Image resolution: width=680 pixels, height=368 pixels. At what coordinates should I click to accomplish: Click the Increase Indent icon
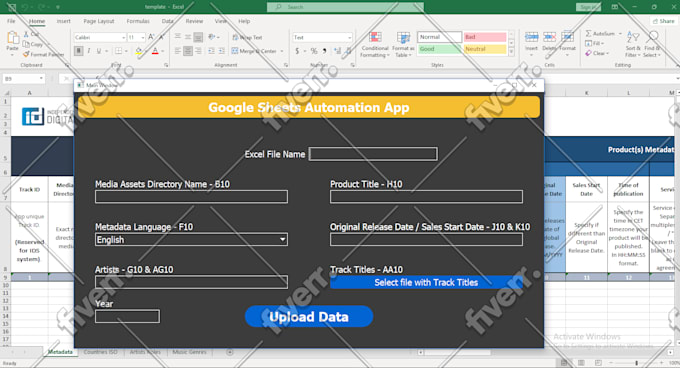(x=222, y=51)
